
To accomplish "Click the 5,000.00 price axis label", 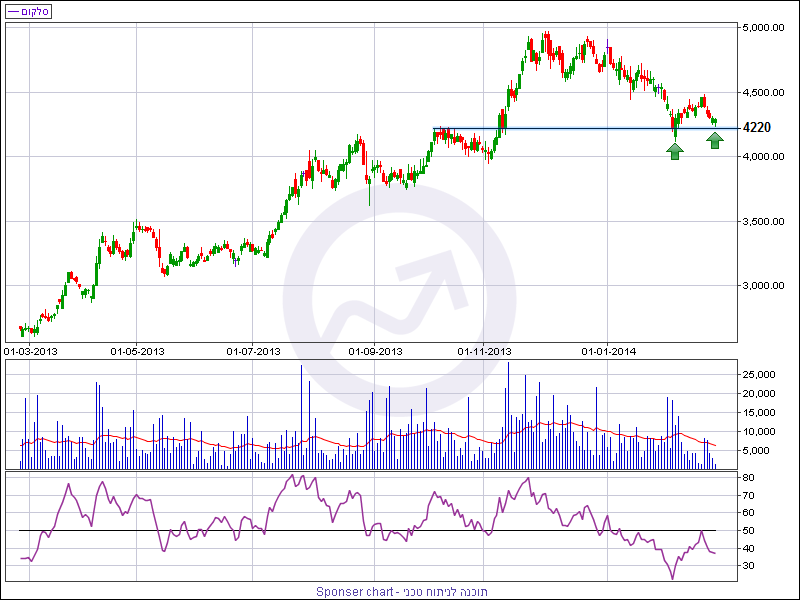I will point(763,28).
